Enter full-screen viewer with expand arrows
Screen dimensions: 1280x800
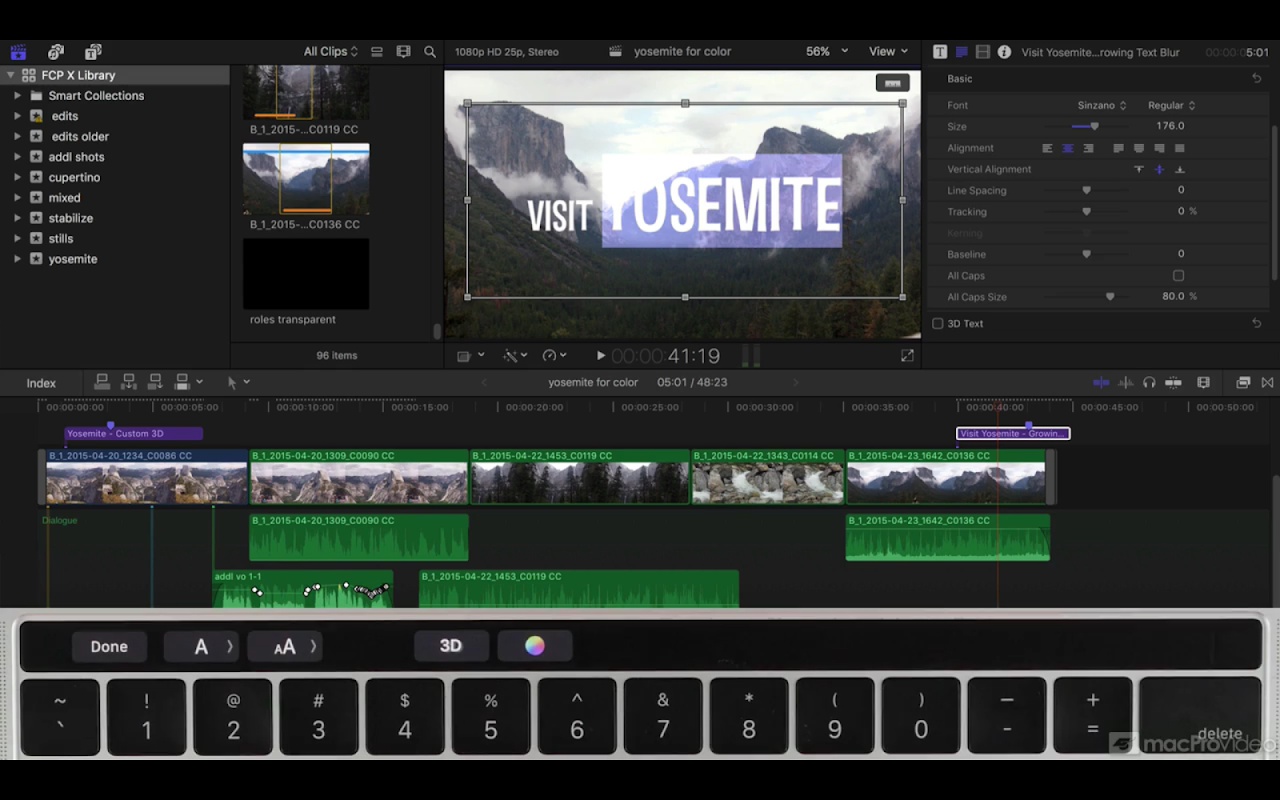click(907, 356)
